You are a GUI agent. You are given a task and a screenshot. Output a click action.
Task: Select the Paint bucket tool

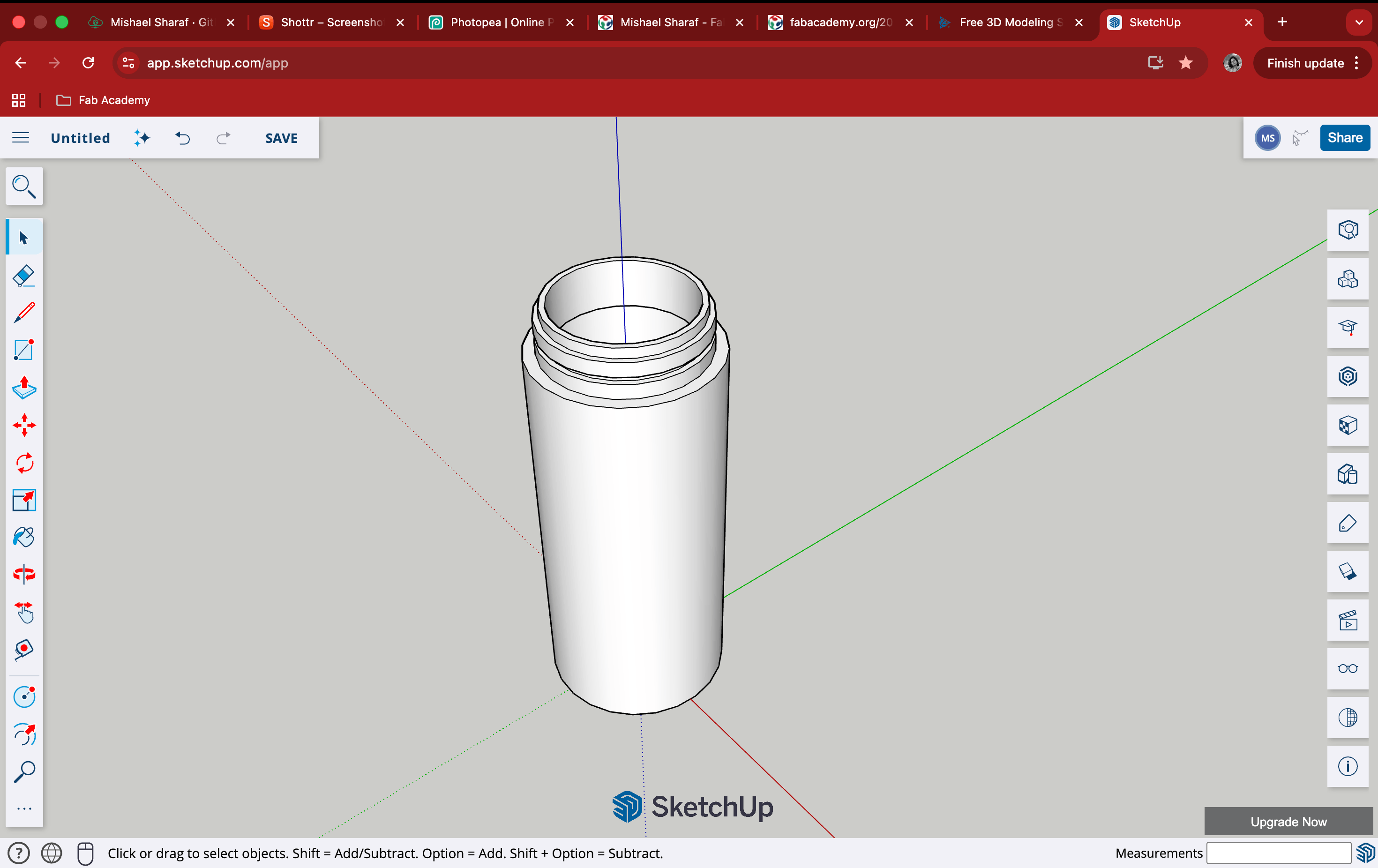click(24, 537)
